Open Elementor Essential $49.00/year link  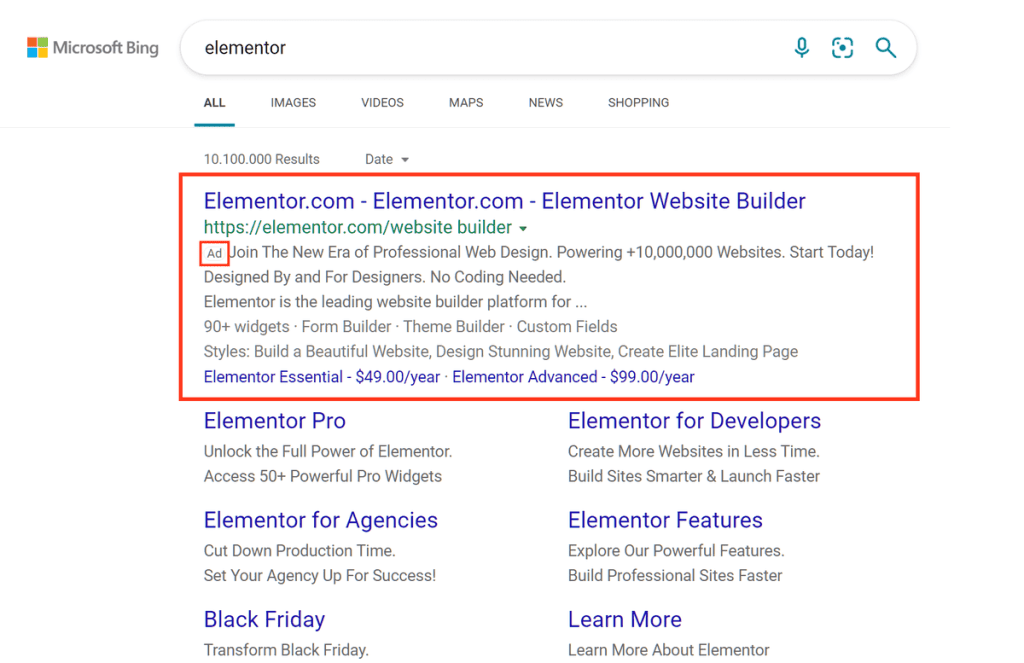[322, 377]
